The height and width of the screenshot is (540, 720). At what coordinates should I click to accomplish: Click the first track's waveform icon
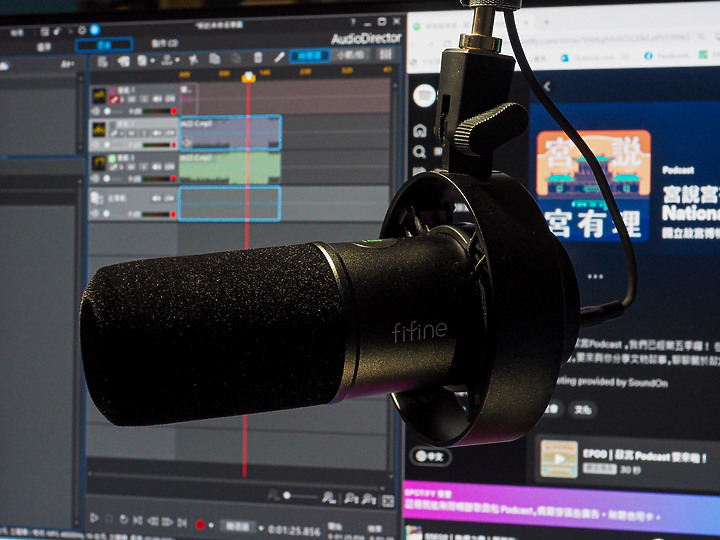point(99,96)
